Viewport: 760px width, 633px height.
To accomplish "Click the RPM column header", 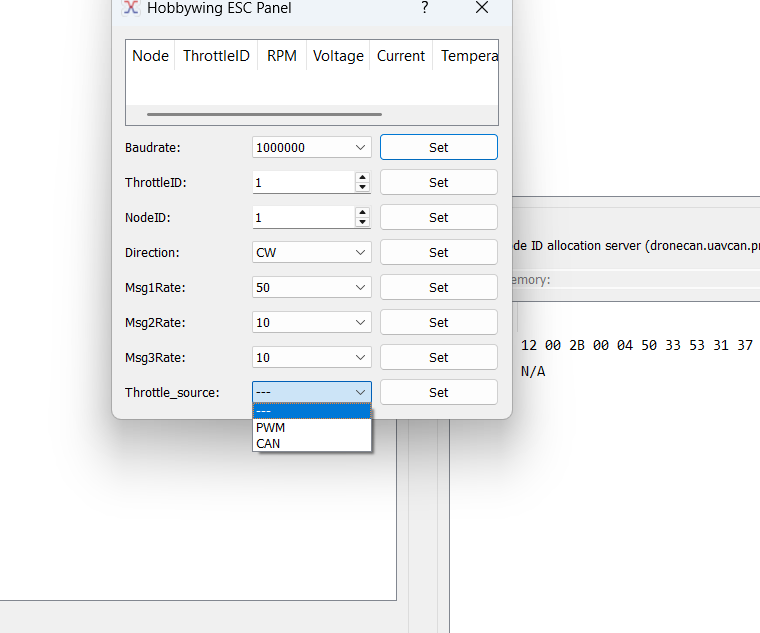I will coord(282,56).
